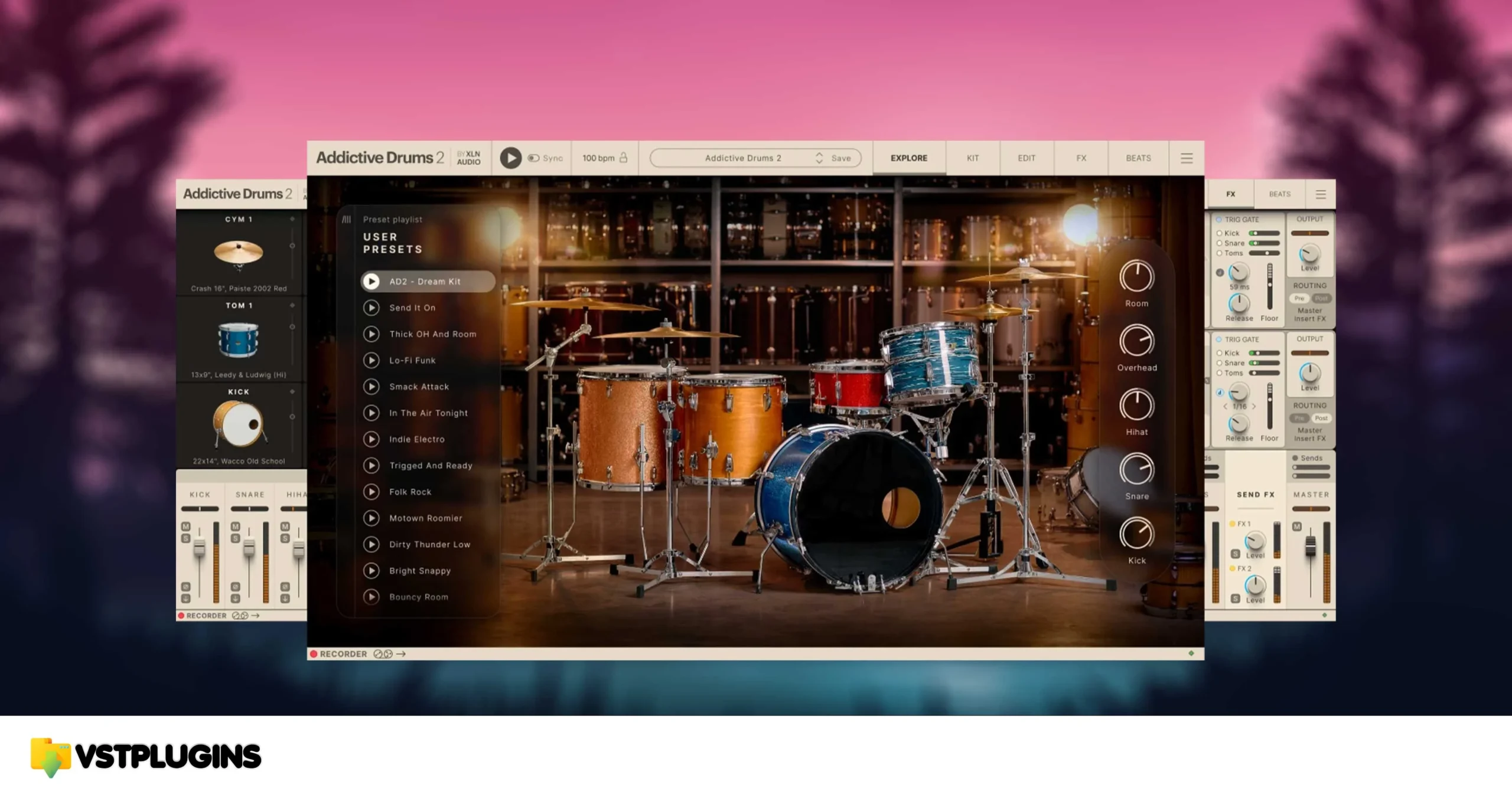
Task: Click the MASTER volume fader
Action: pos(1310,547)
